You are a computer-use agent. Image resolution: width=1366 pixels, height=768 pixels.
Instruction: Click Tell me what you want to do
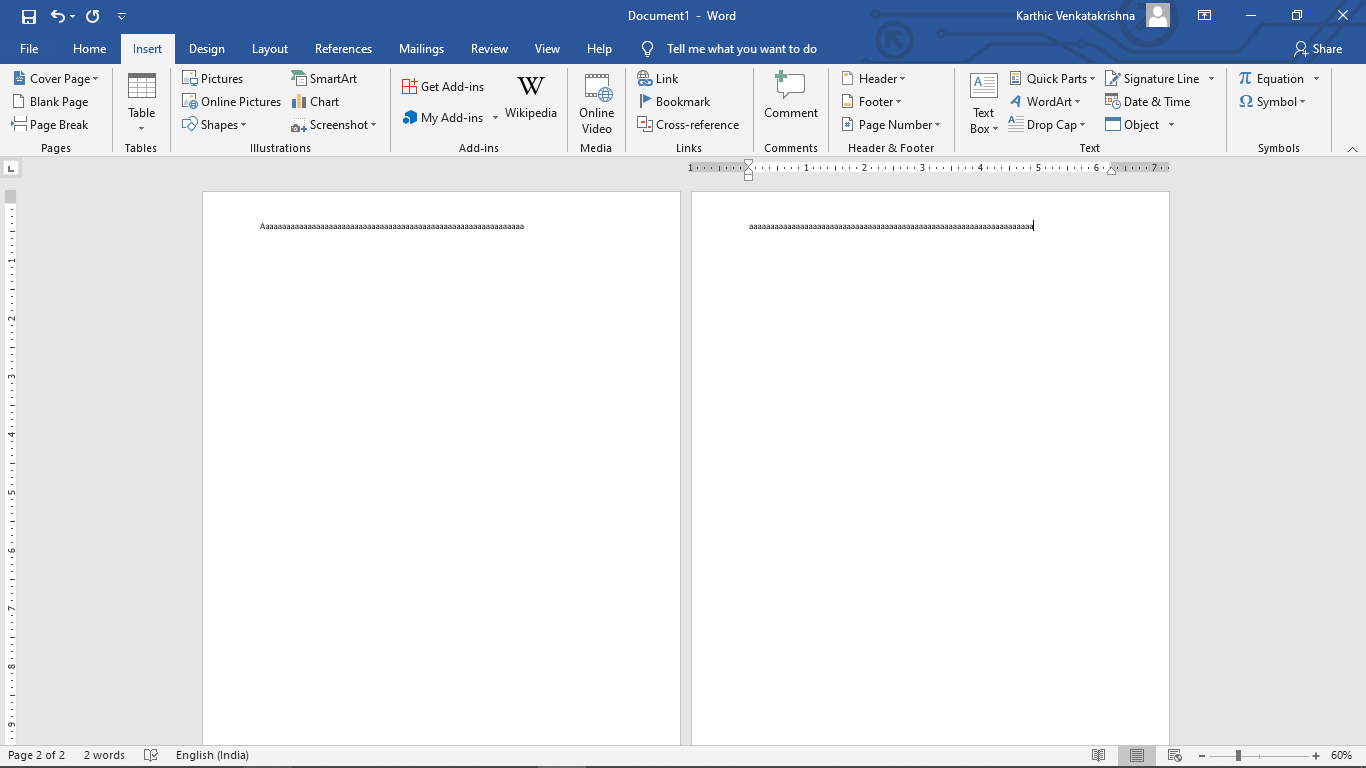point(741,48)
